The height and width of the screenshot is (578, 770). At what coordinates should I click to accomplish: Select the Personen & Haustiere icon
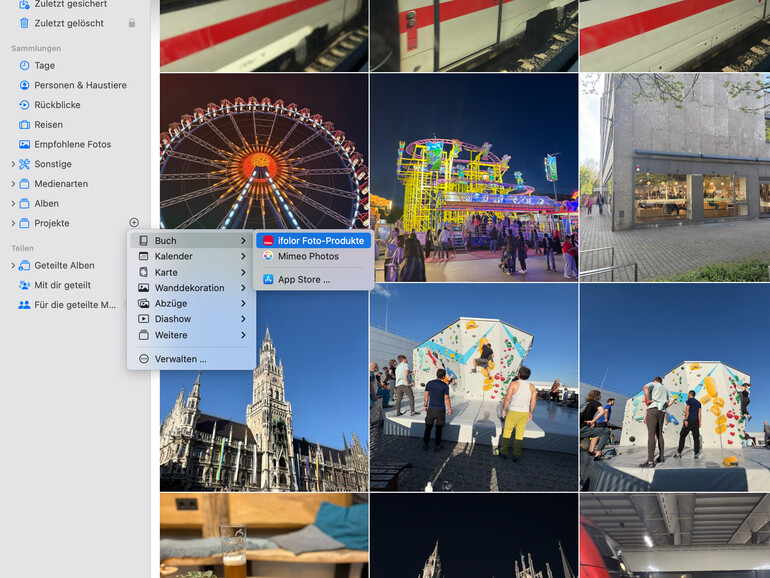[x=25, y=86]
